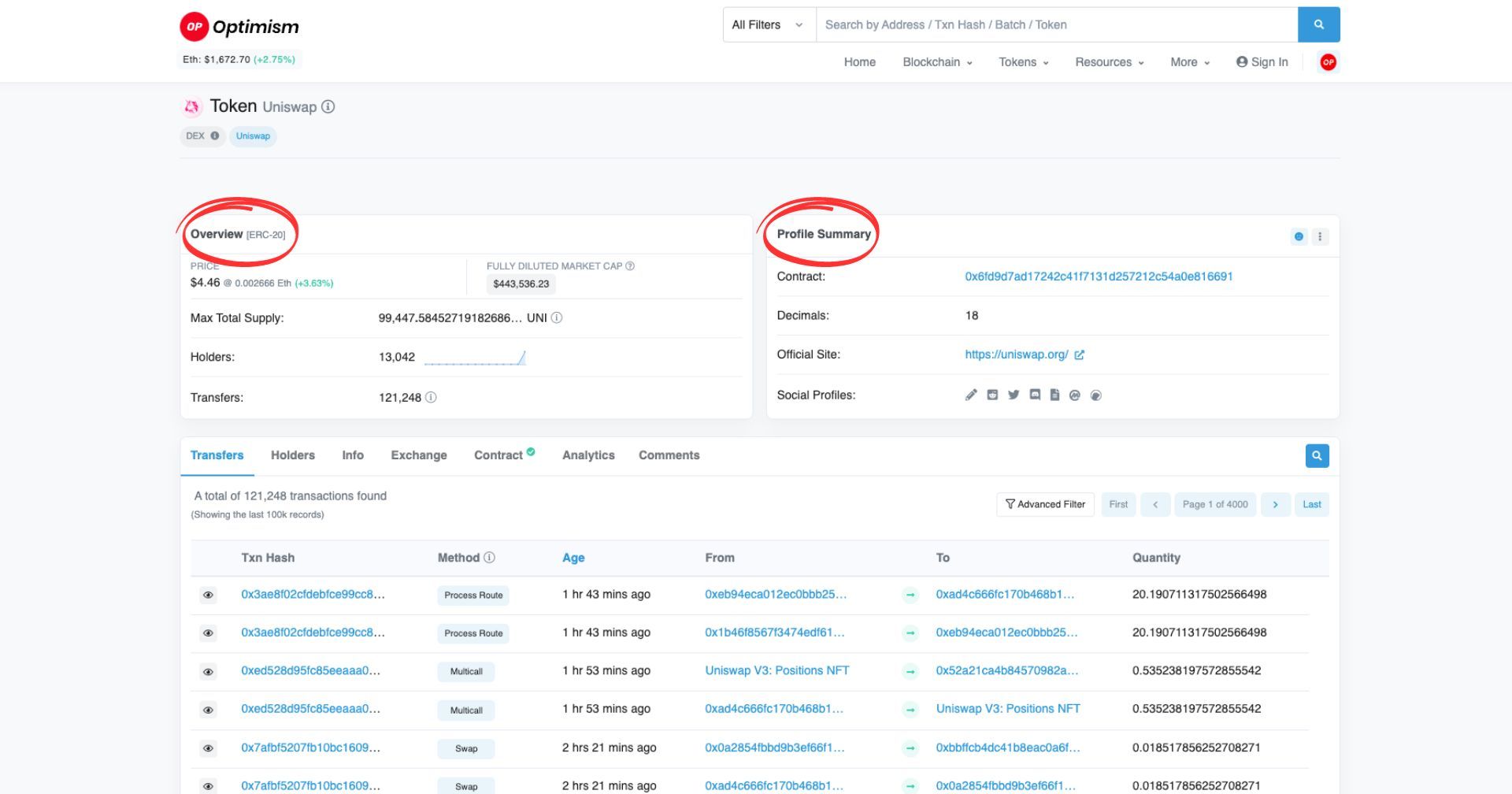The image size is (1512, 794).
Task: Click info icon next to Method column header
Action: click(489, 558)
